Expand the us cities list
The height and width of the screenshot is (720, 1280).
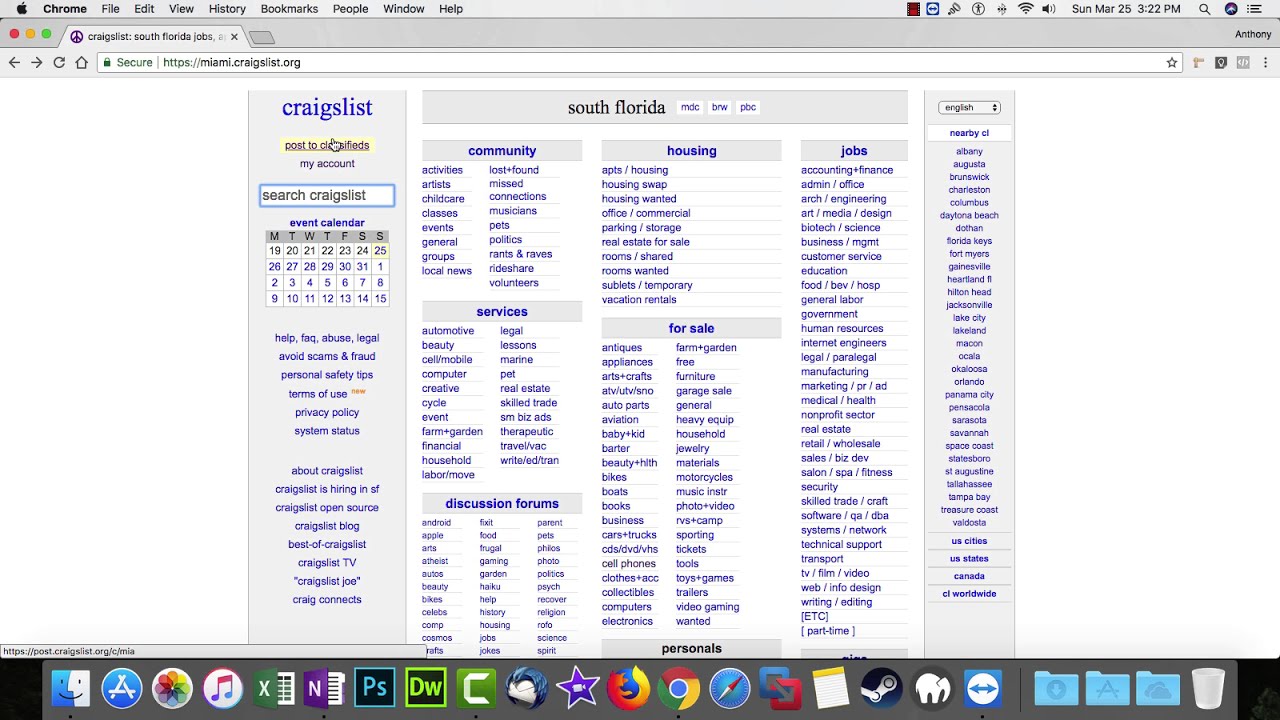tap(969, 541)
